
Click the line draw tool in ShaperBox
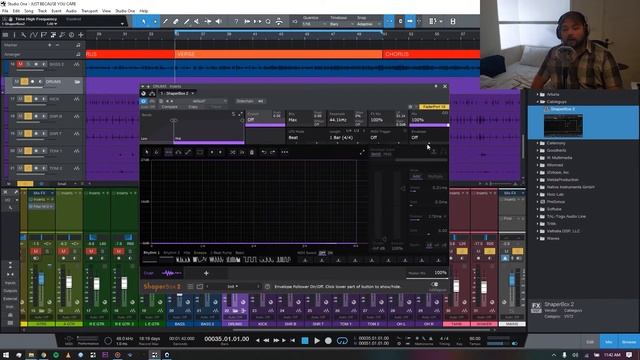(x=188, y=152)
